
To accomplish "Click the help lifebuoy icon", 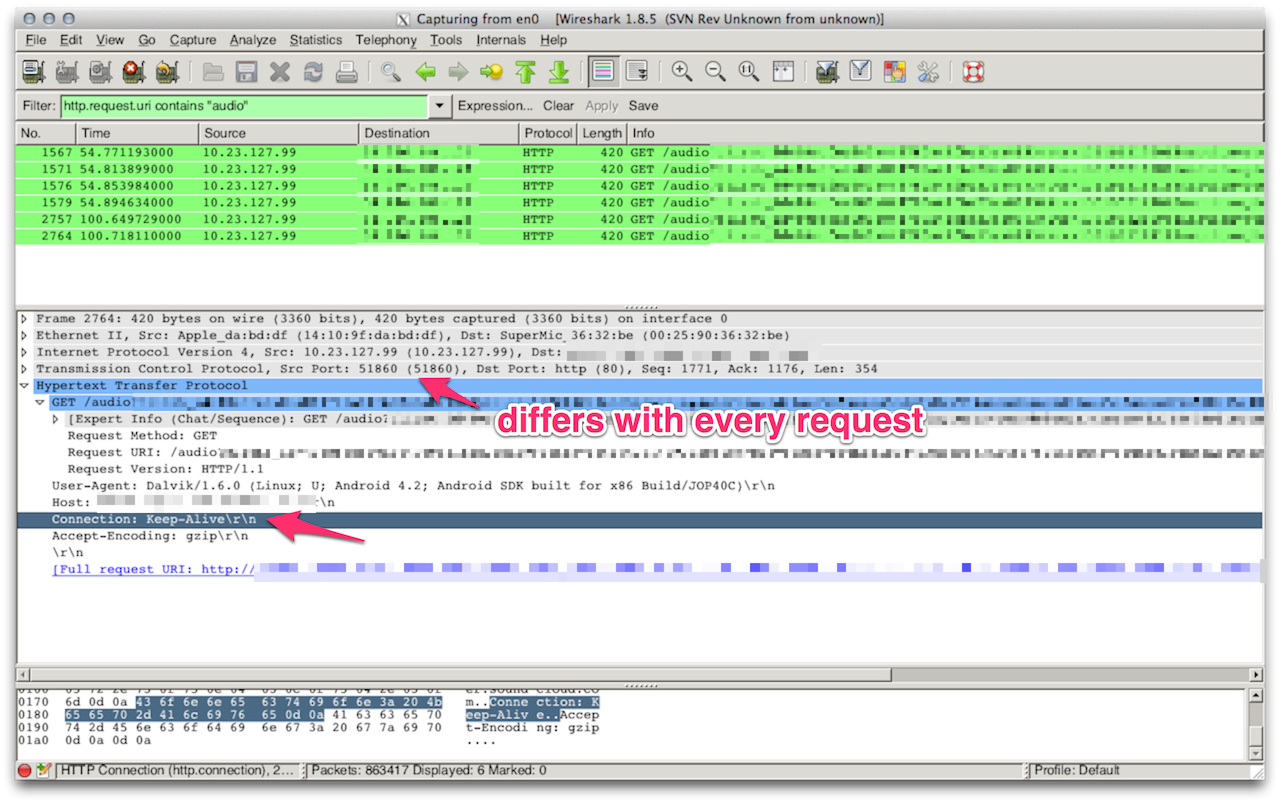I will 973,72.
